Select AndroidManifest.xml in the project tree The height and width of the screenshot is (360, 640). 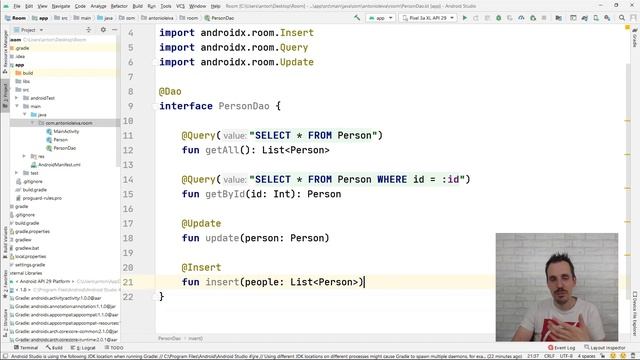(59, 165)
